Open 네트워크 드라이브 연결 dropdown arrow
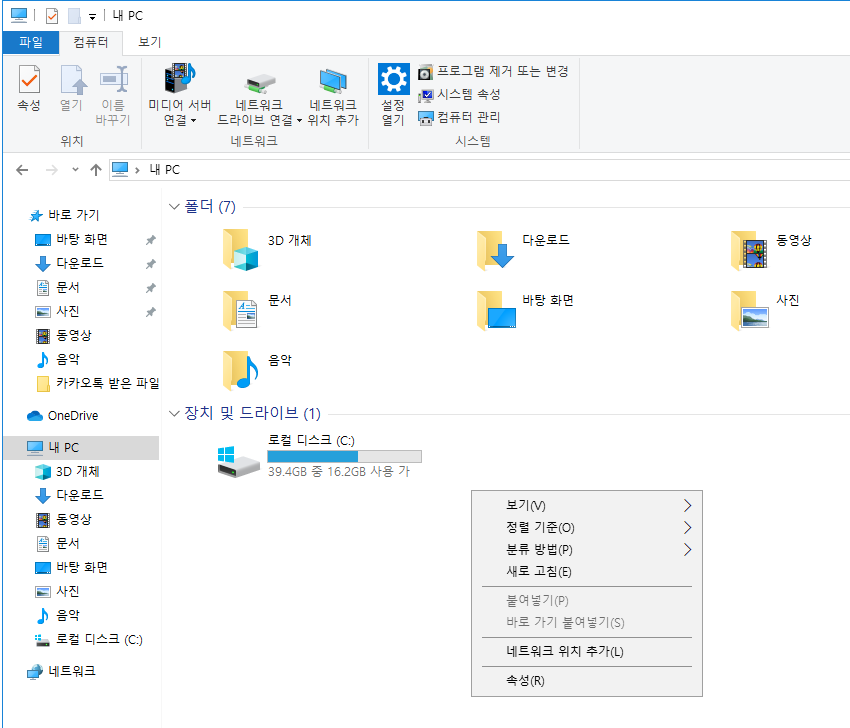850x728 pixels. click(299, 121)
